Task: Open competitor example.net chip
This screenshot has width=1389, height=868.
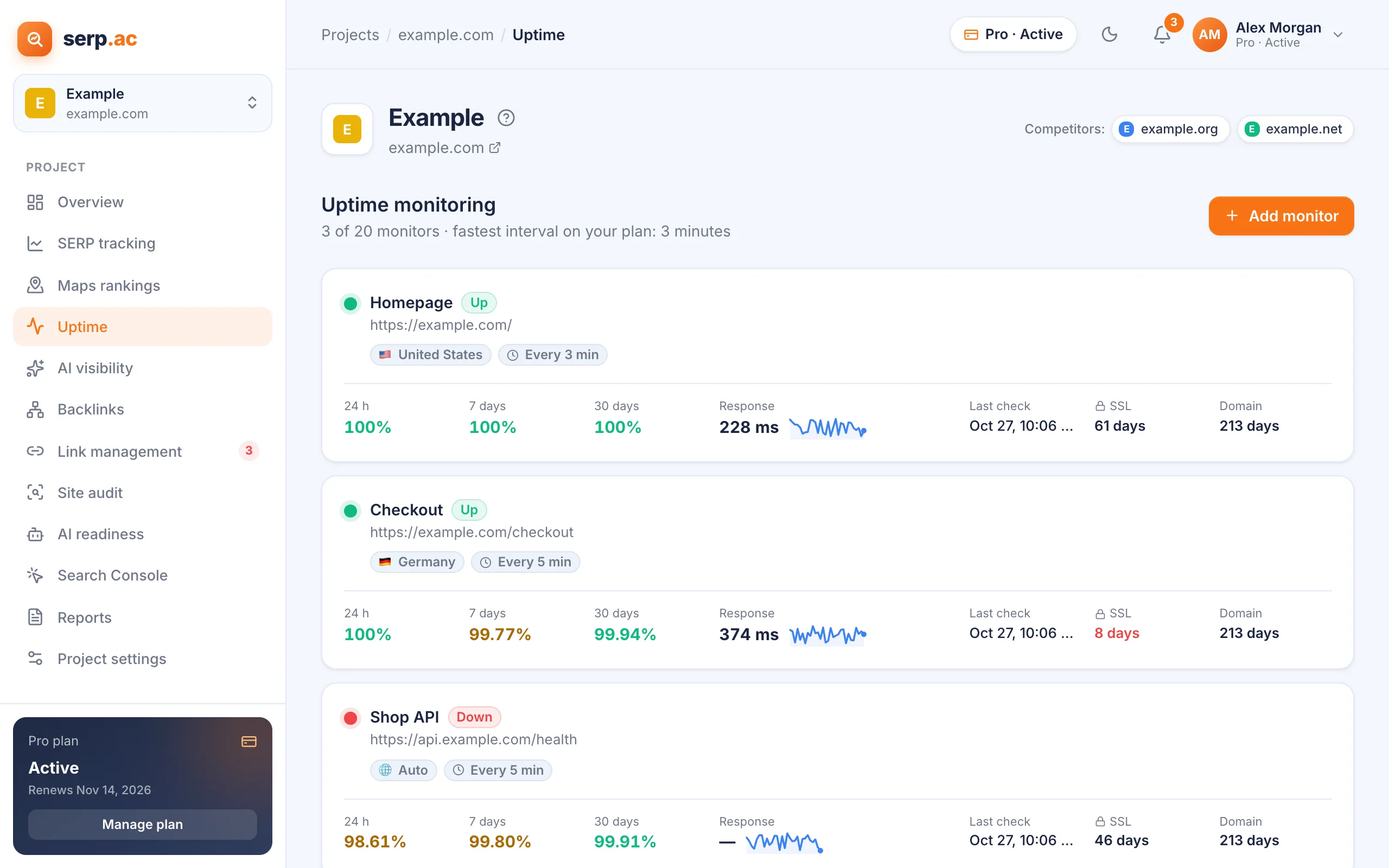Action: [x=1296, y=129]
